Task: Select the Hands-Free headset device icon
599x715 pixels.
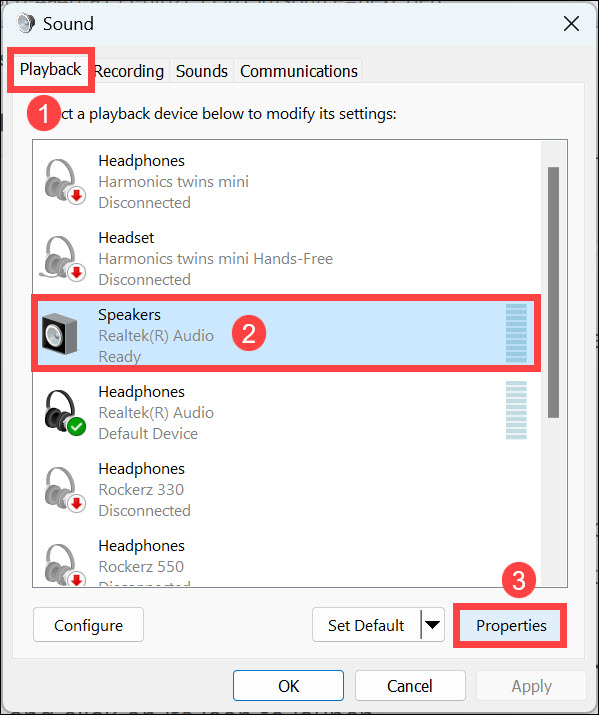Action: click(63, 259)
